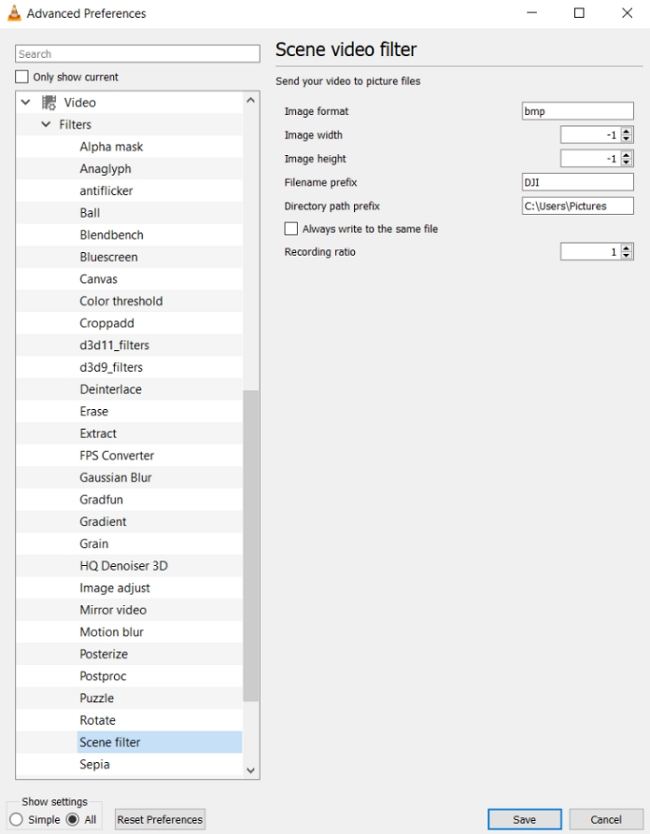The image size is (650, 834).
Task: Select FPS Converter filter
Action: click(x=116, y=456)
